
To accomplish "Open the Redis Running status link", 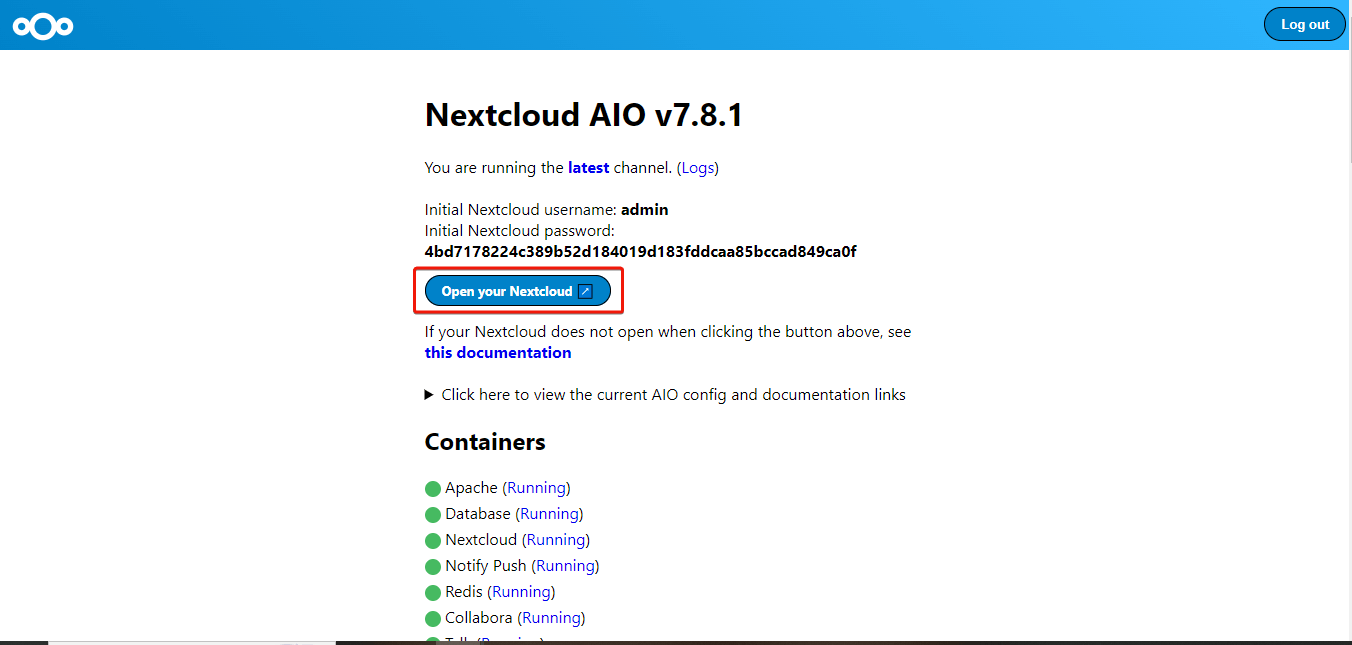I will point(521,591).
